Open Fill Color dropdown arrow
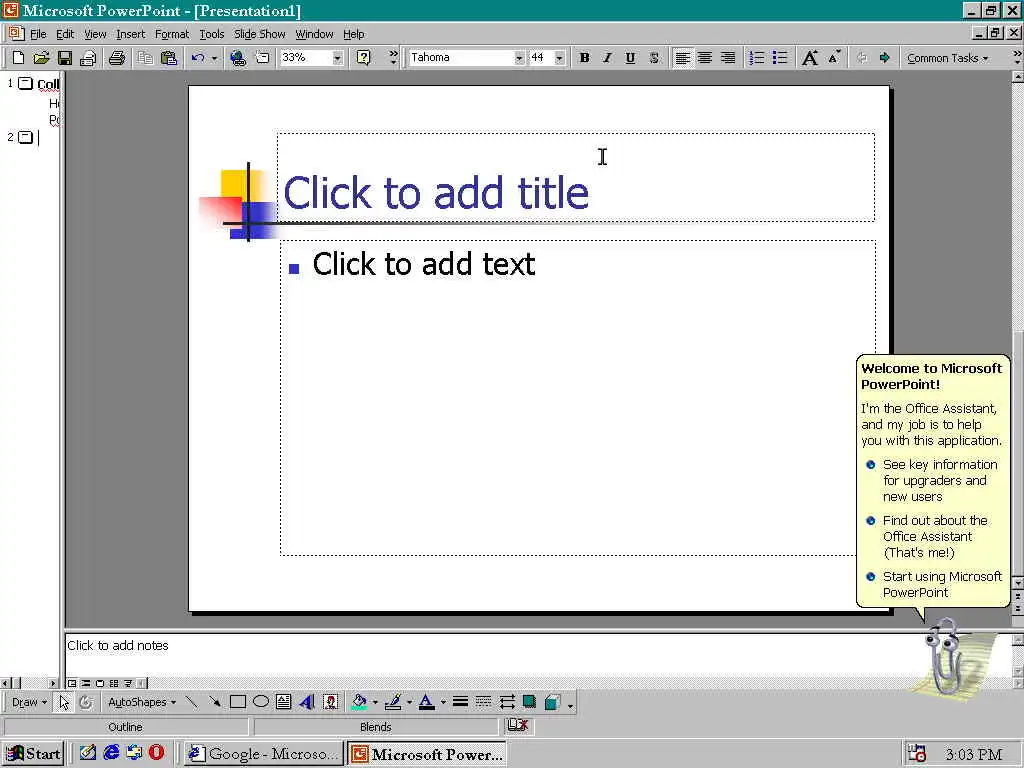 (375, 703)
